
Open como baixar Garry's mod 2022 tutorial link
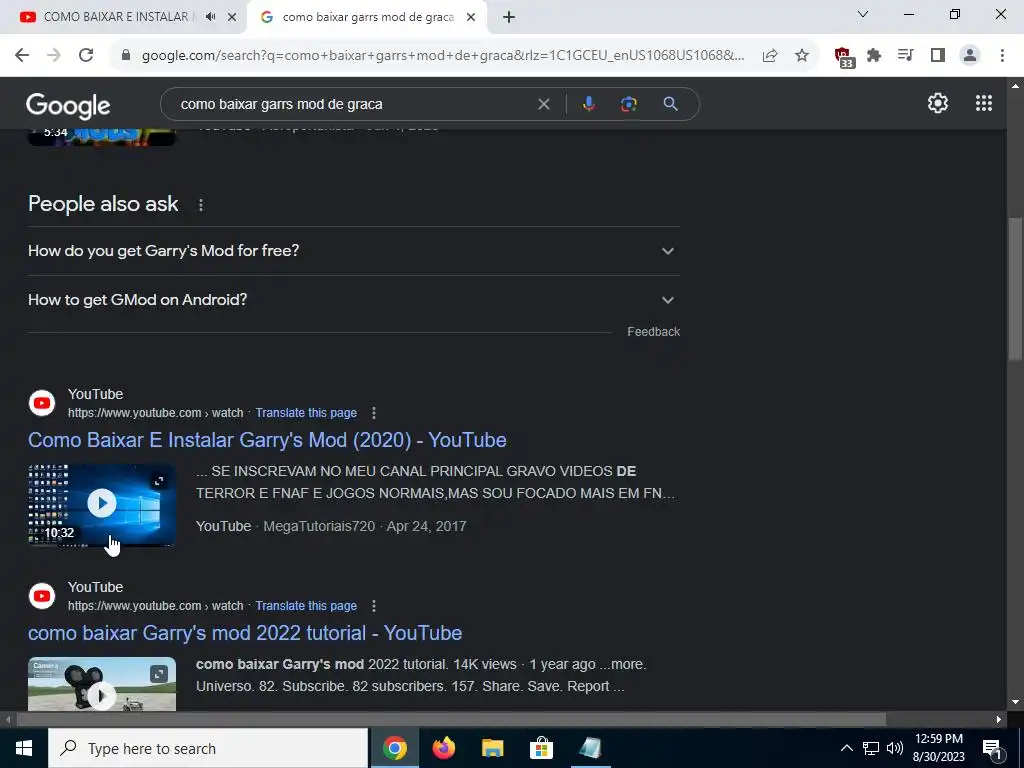[x=245, y=633]
